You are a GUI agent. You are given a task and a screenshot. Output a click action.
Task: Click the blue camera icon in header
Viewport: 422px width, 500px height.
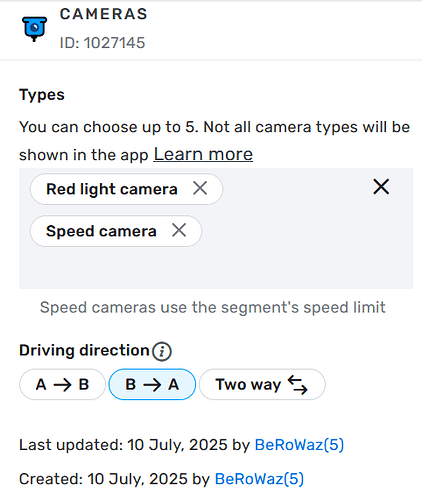[34, 29]
